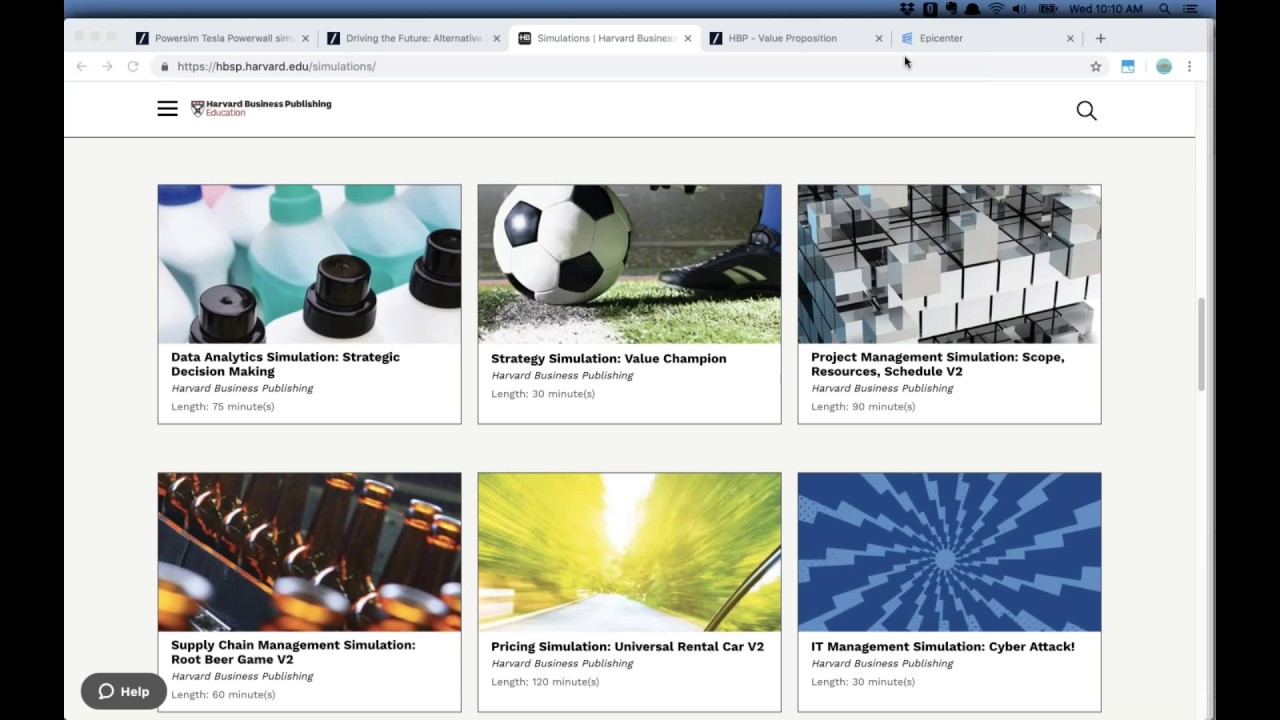Image resolution: width=1280 pixels, height=720 pixels.
Task: Go forward in browser history
Action: pyautogui.click(x=107, y=66)
